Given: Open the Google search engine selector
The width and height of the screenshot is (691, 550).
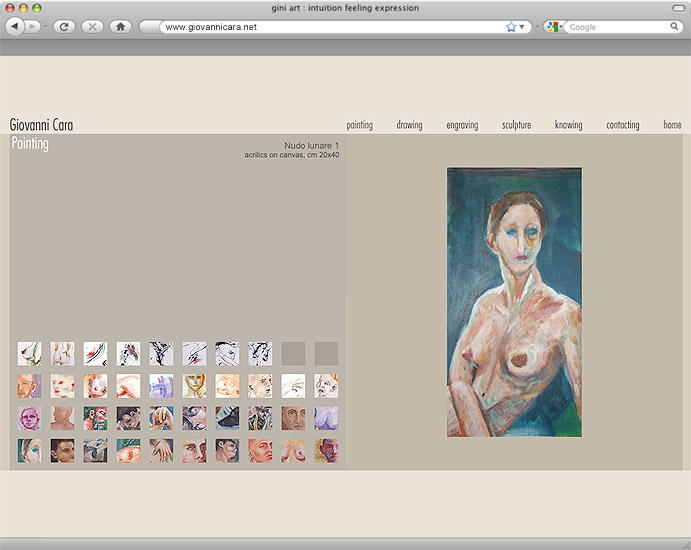Looking at the screenshot, I should (553, 27).
